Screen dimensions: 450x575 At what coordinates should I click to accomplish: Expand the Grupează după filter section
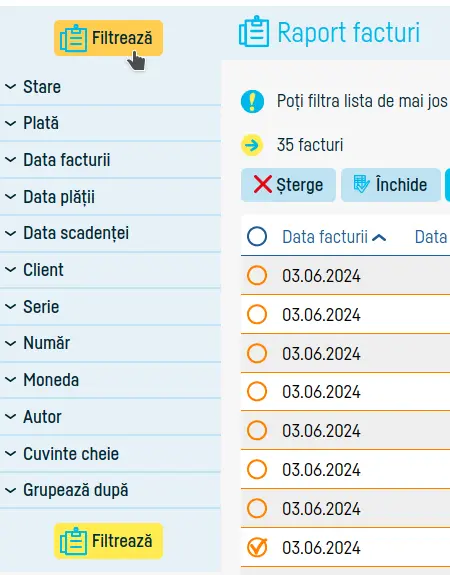(x=110, y=490)
